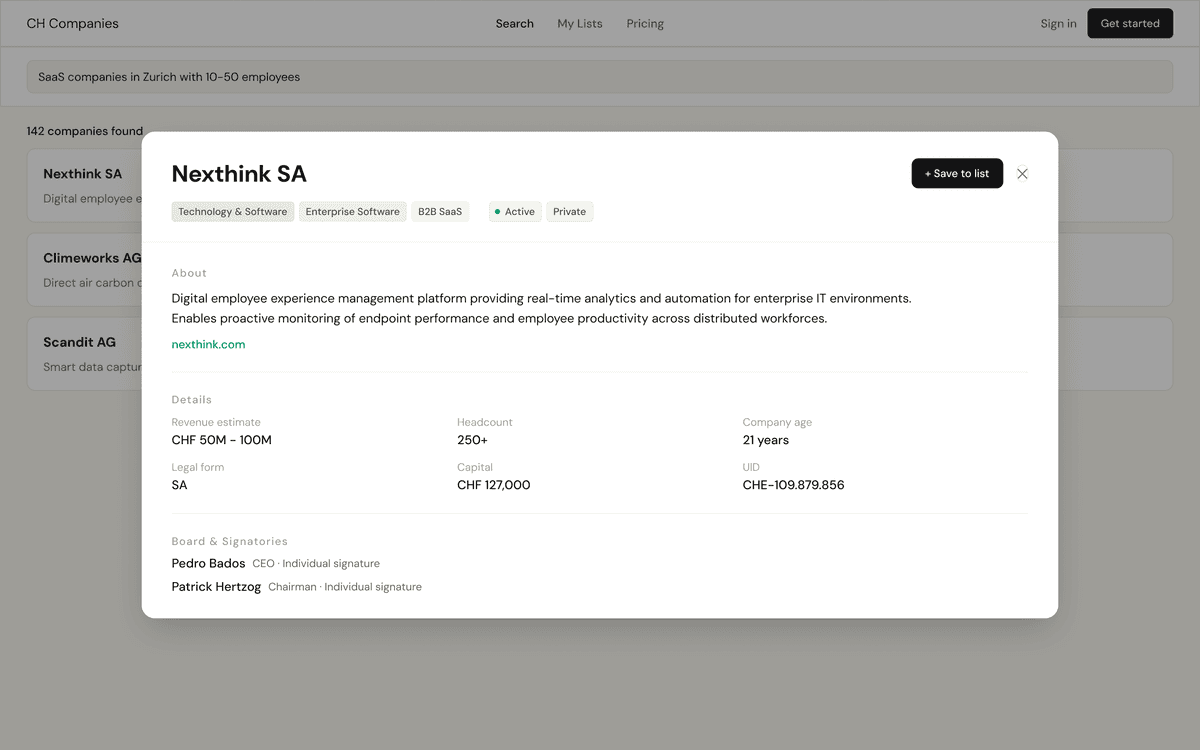1200x750 pixels.
Task: Close the Nexthink SA details dialog
Action: pyautogui.click(x=1022, y=173)
